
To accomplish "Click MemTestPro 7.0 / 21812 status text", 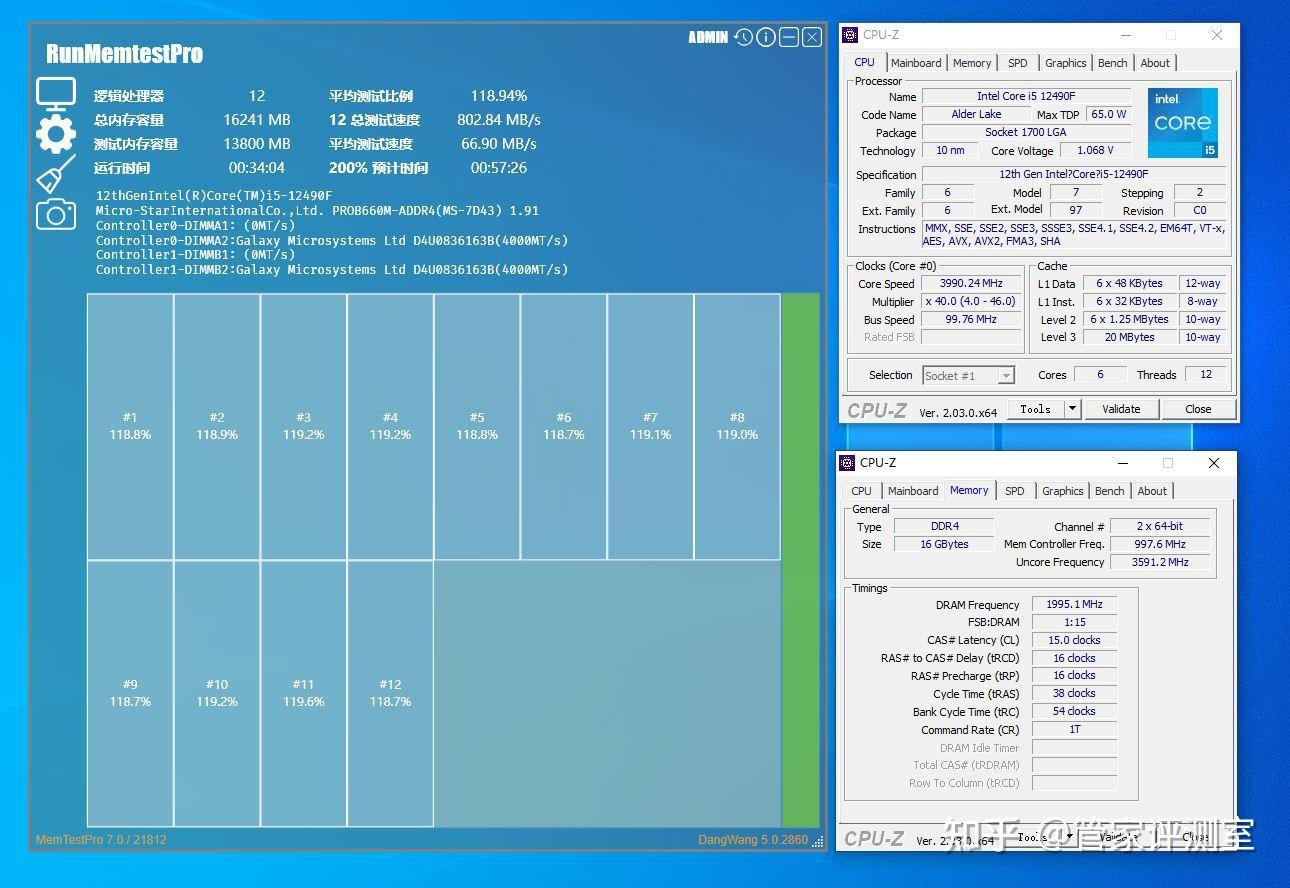I will (101, 840).
